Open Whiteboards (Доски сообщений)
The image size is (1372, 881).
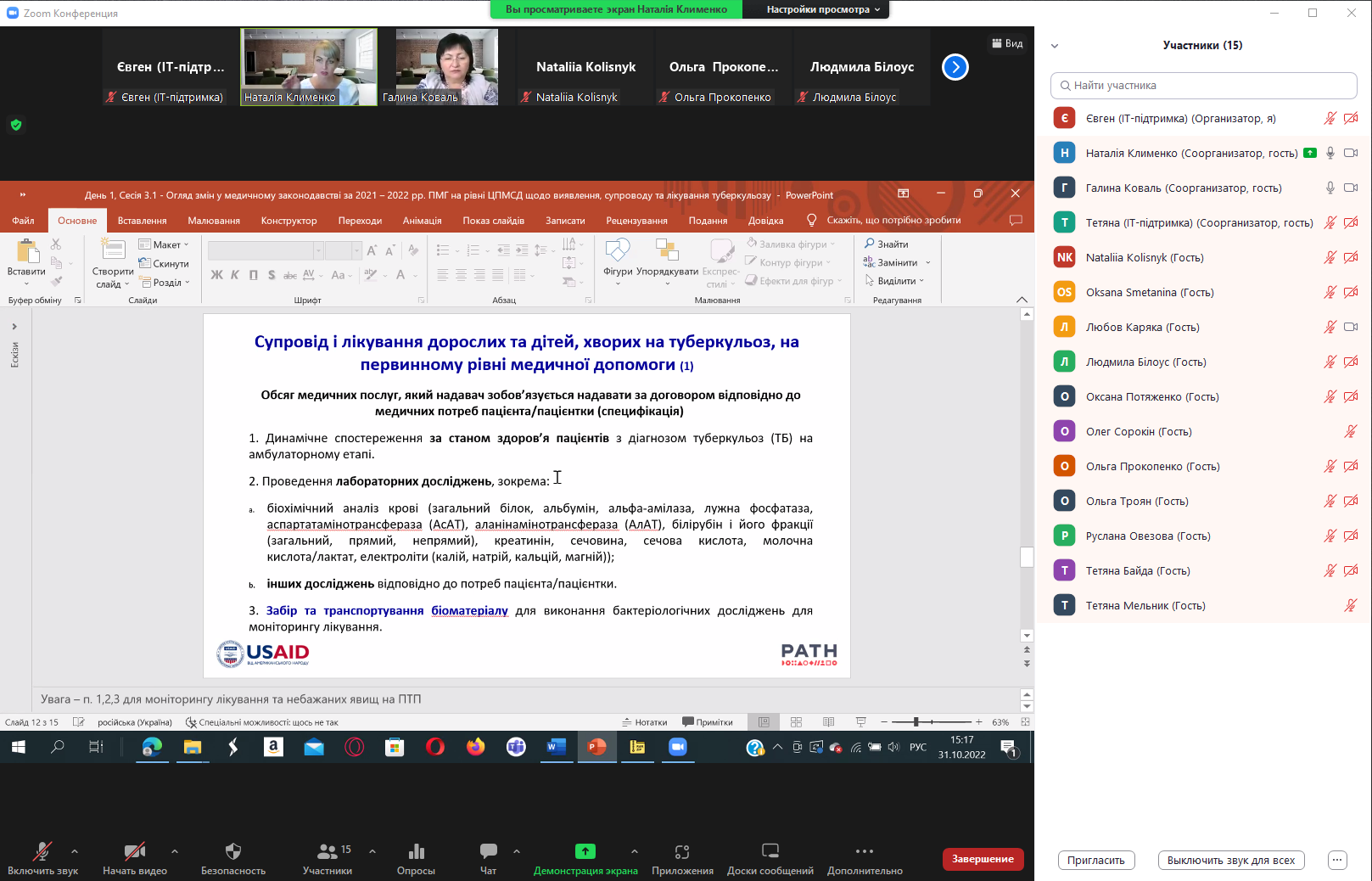pyautogui.click(x=770, y=851)
